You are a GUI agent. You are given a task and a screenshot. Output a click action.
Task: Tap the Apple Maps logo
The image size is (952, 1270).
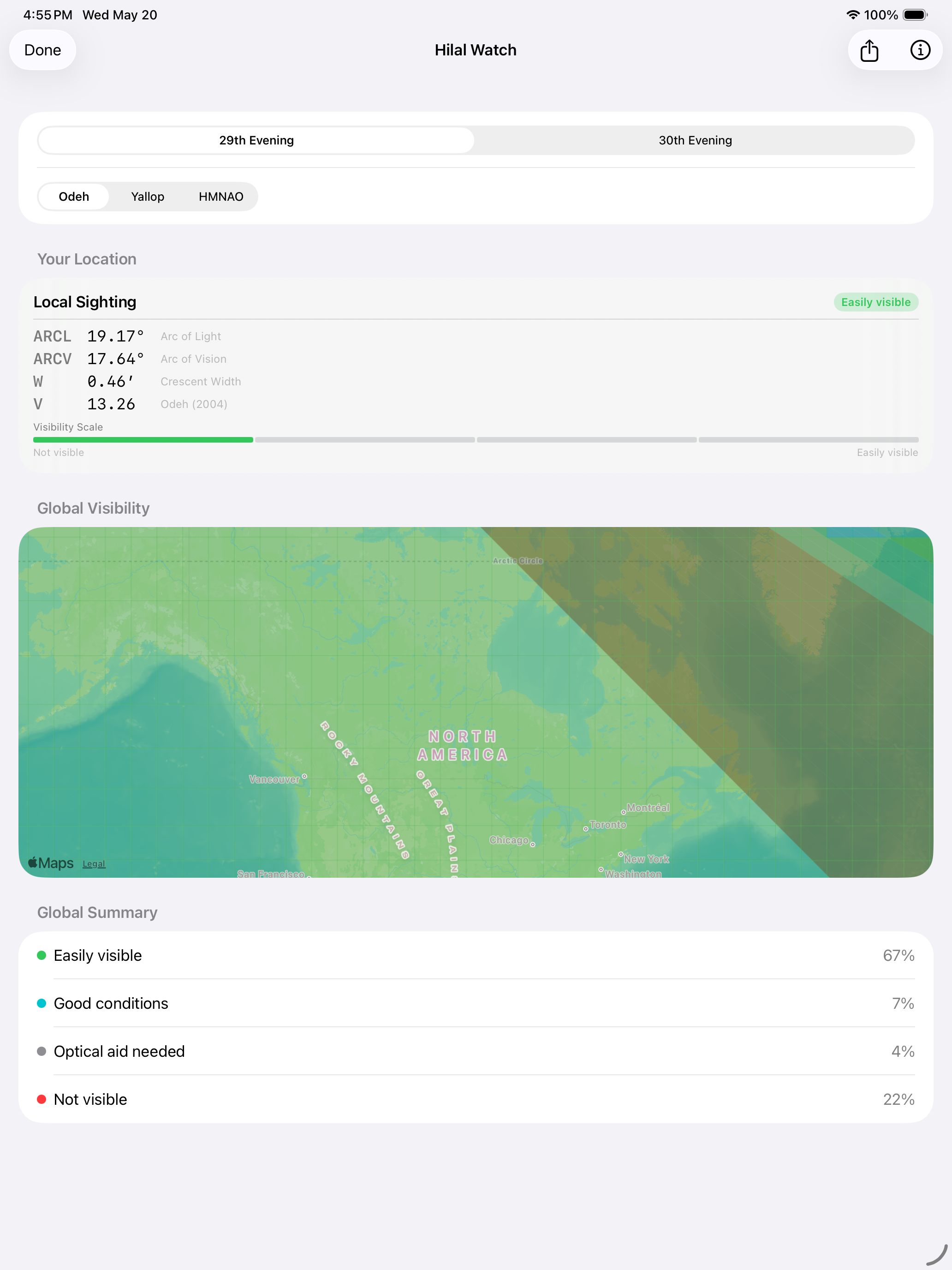(50, 863)
